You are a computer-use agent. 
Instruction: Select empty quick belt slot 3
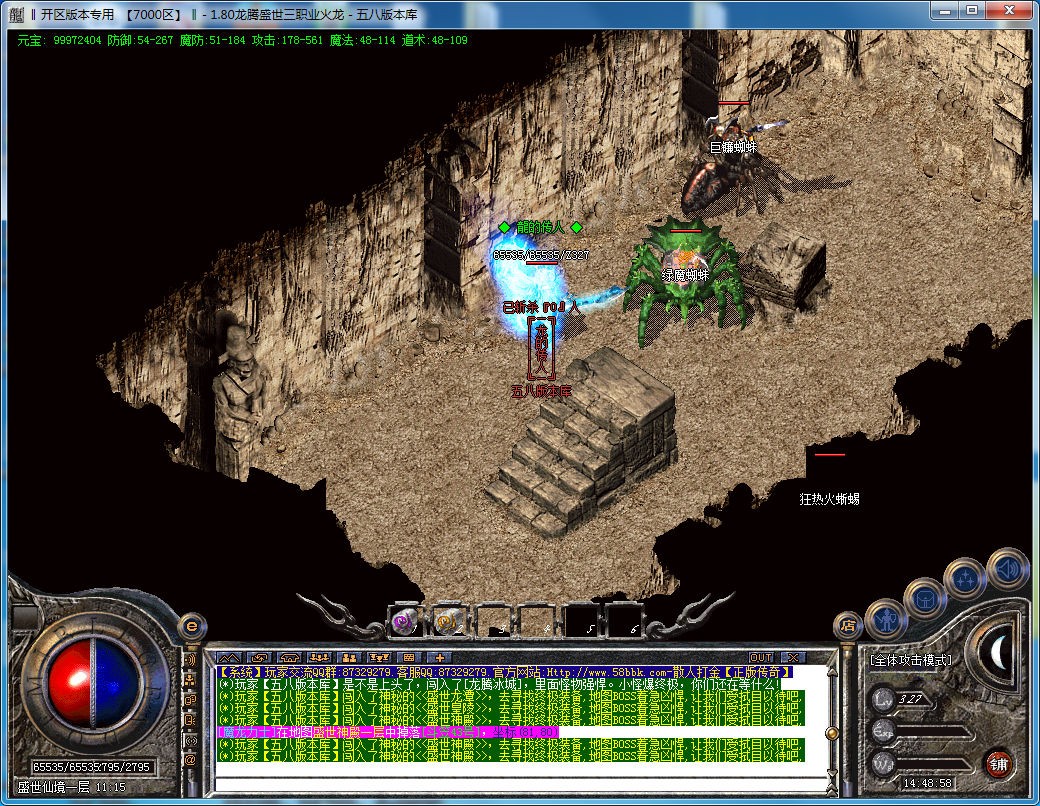493,622
